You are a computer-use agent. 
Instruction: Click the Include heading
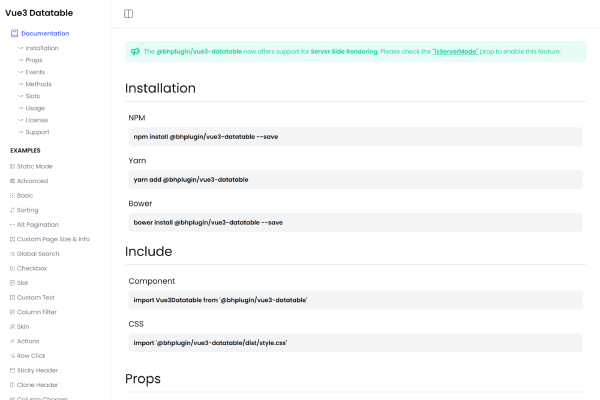click(x=148, y=251)
